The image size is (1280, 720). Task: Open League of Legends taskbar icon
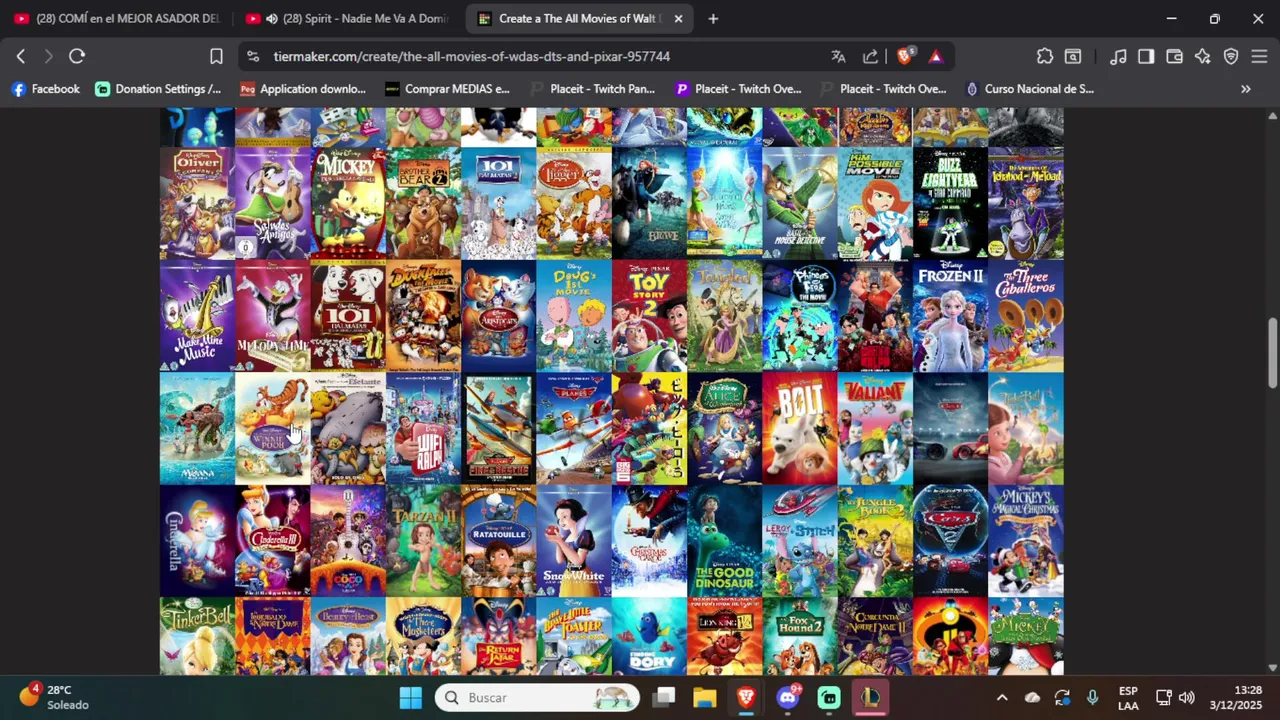871,697
